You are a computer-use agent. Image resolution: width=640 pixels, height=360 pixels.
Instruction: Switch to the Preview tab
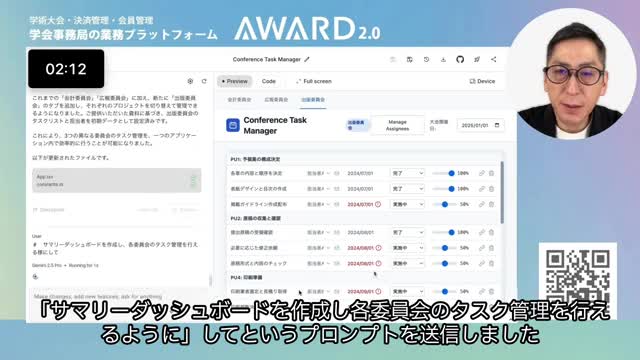tap(235, 81)
